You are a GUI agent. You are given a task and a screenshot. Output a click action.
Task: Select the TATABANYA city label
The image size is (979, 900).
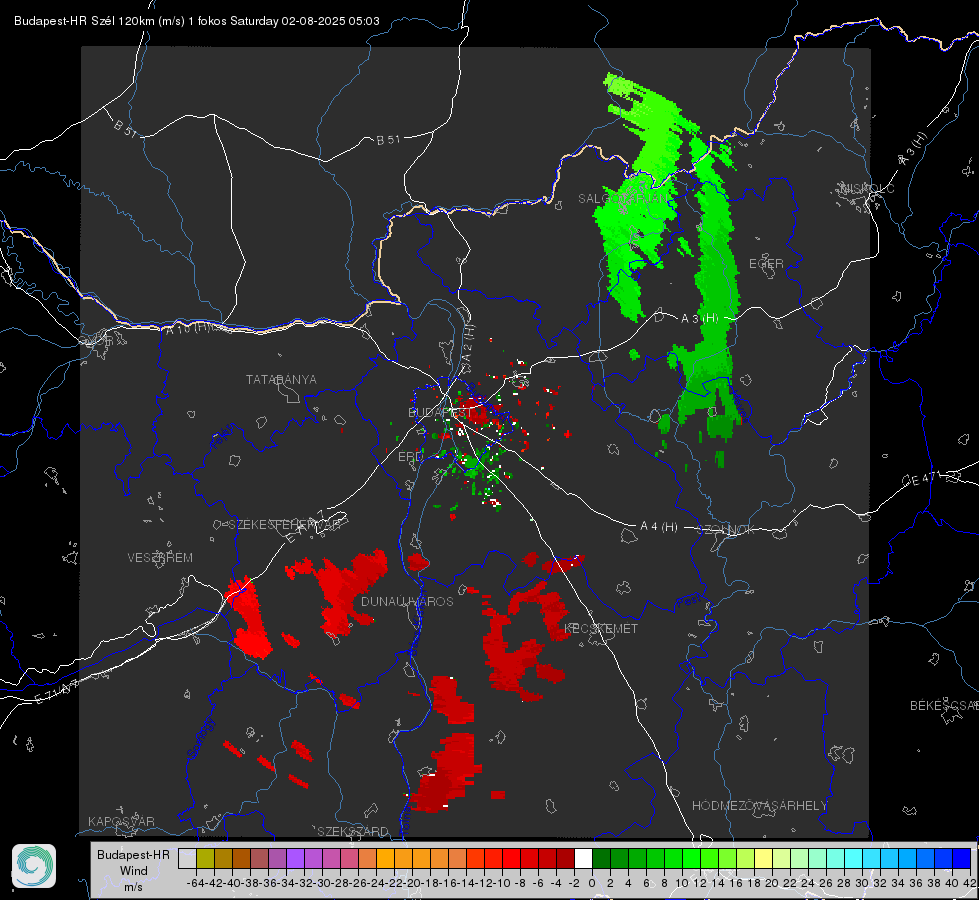281,380
